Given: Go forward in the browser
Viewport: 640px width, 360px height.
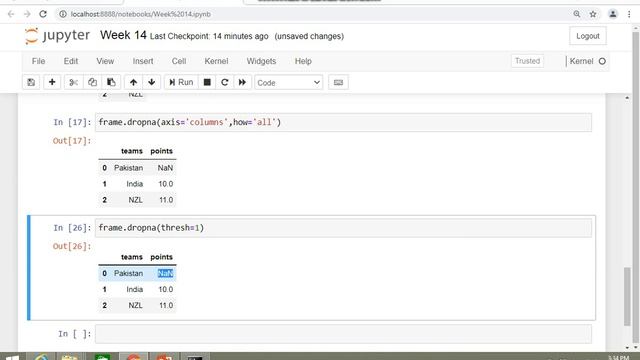Looking at the screenshot, I should 27,14.
